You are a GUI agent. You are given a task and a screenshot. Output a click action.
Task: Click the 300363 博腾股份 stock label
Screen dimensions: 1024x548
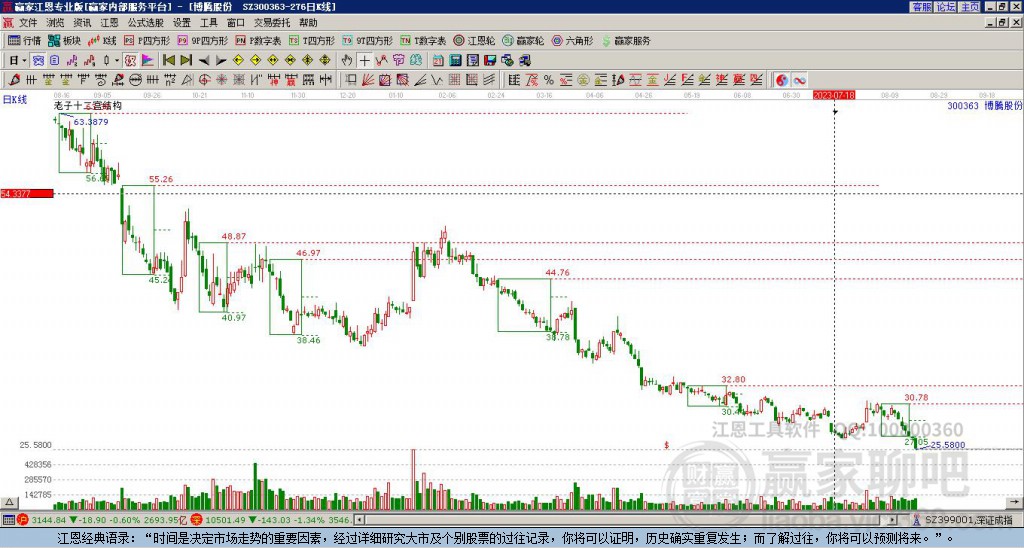point(984,105)
